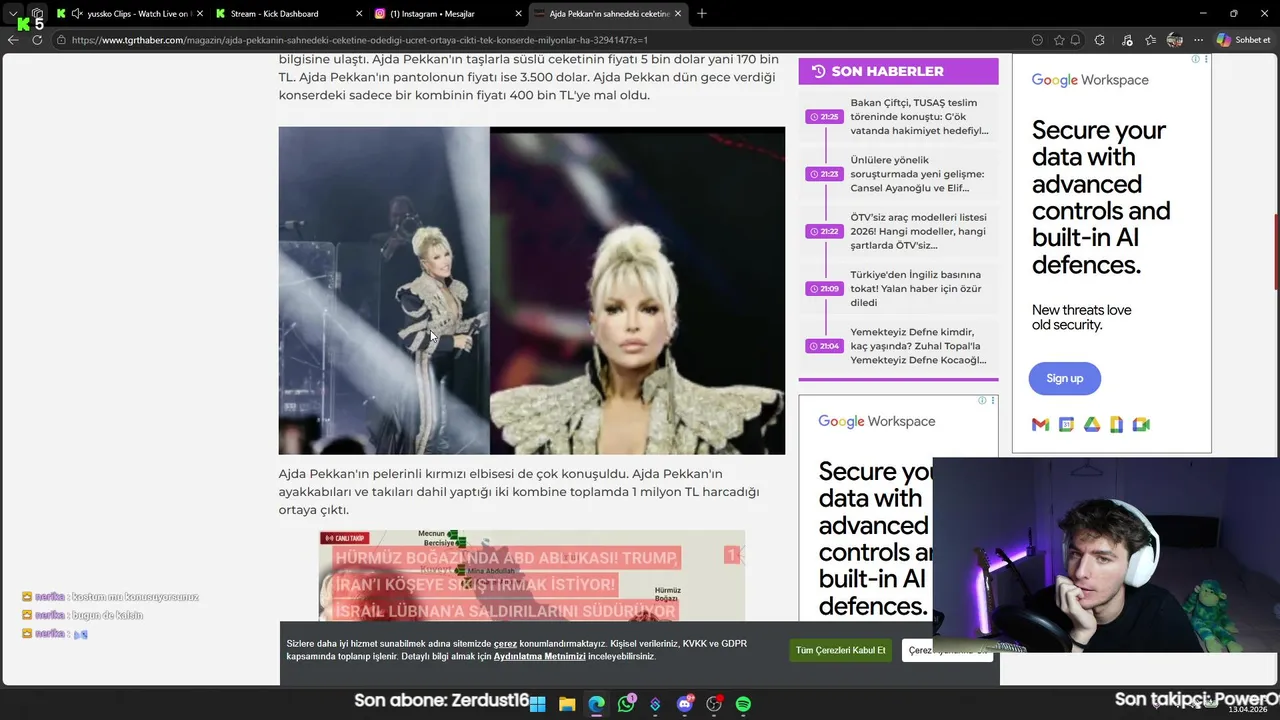
Task: Unmute the yussko Clips tab speaker icon
Action: [x=77, y=14]
